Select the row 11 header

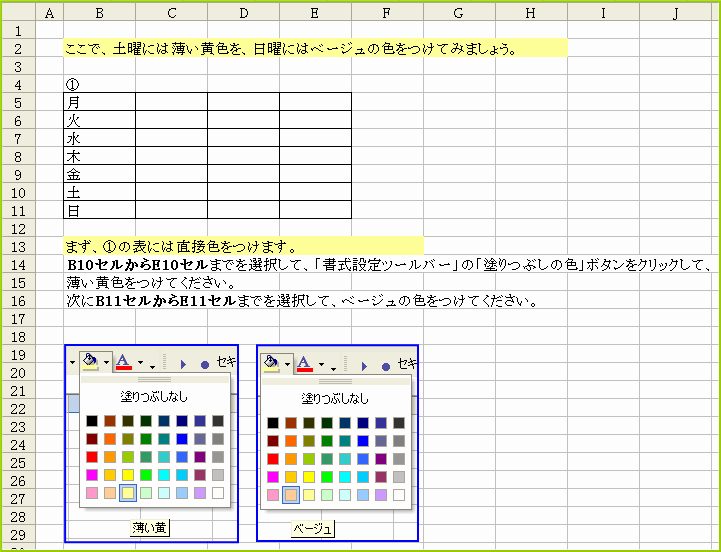[17, 210]
